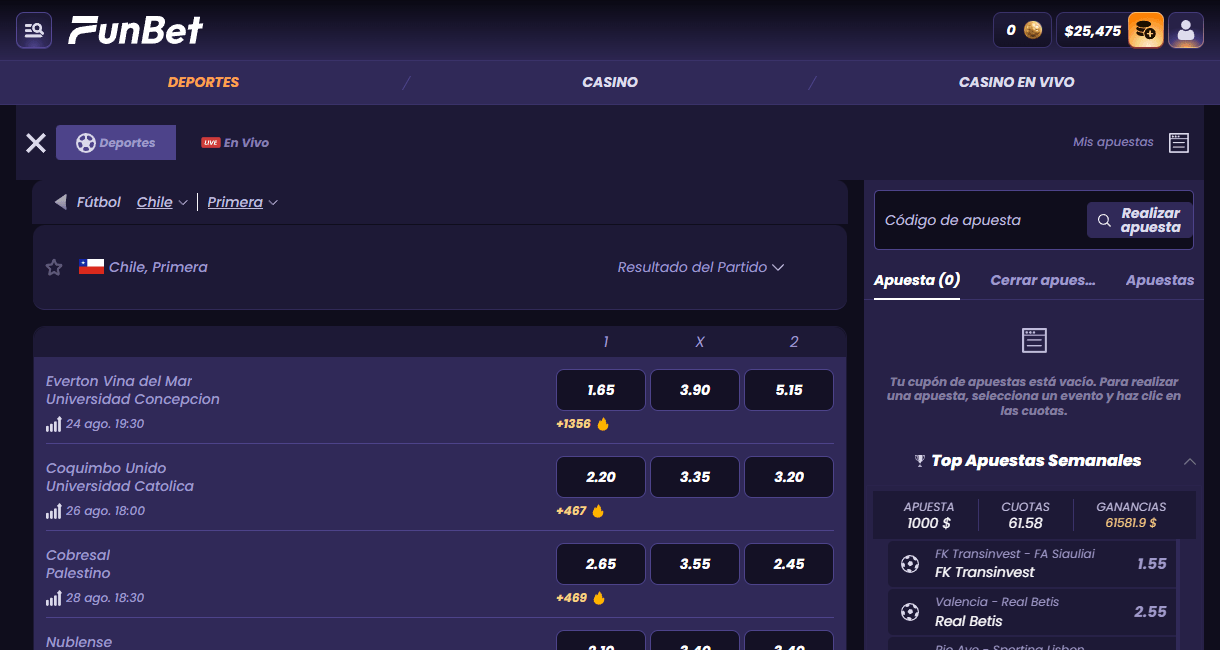Click the APUESTA 1000 $ value
1220x650 pixels.
929,522
